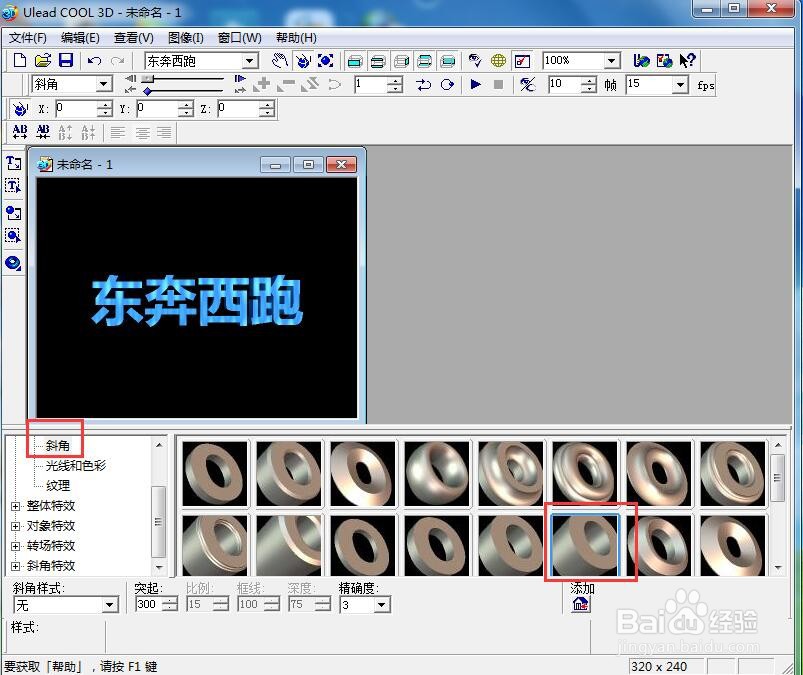Open a file with the folder icon

tap(43, 60)
